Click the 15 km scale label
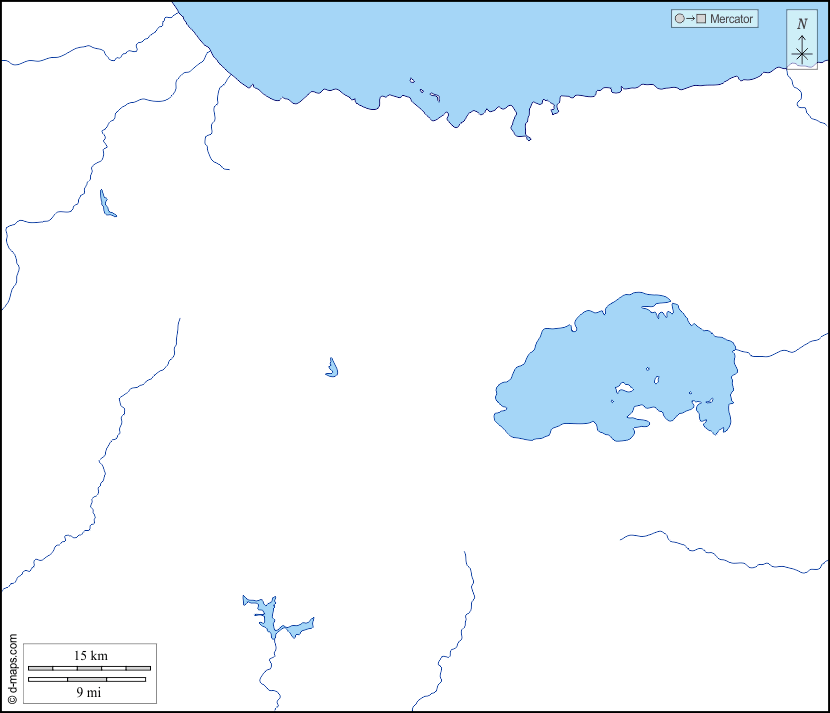 coord(91,656)
